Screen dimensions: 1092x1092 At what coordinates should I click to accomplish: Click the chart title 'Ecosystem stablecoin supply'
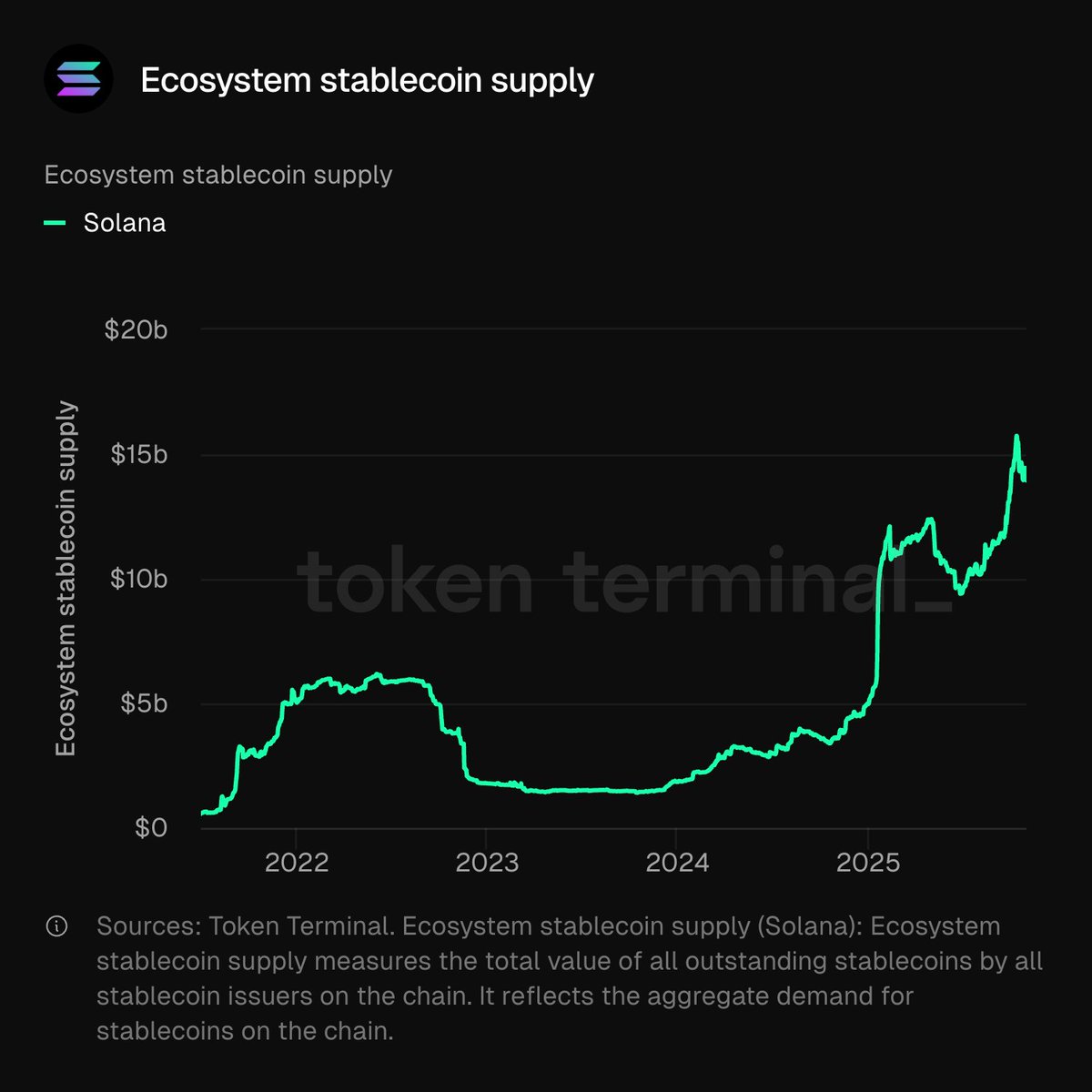(x=367, y=80)
